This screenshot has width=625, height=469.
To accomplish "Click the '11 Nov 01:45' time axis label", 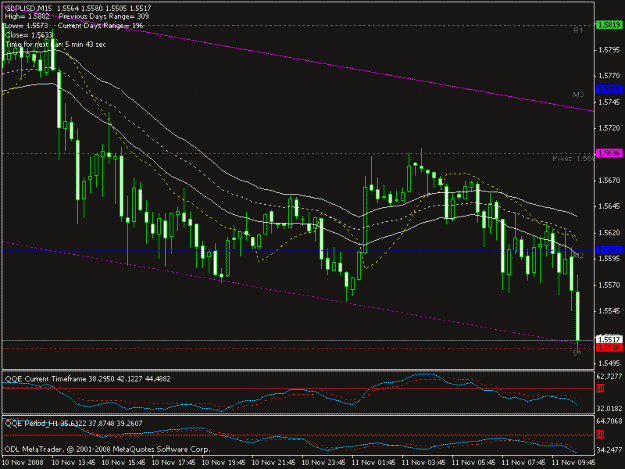I will pos(373,463).
